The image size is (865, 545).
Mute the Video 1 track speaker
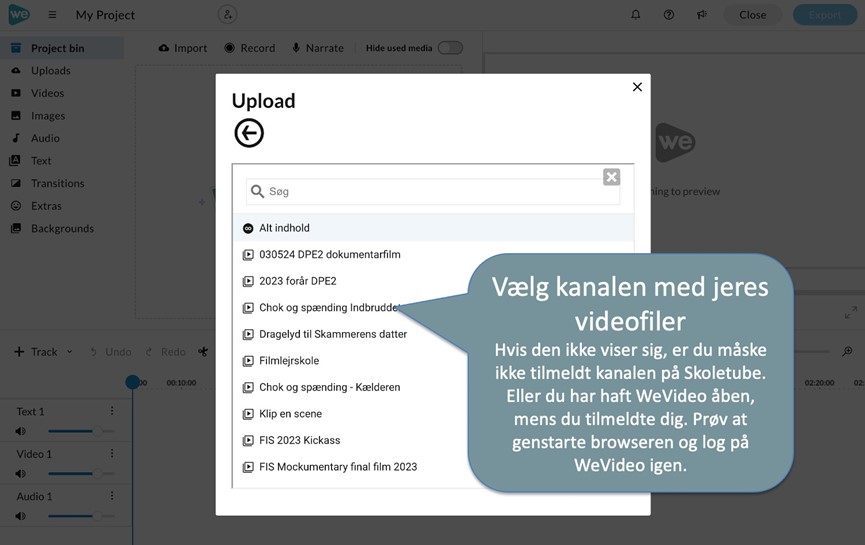tap(20, 473)
